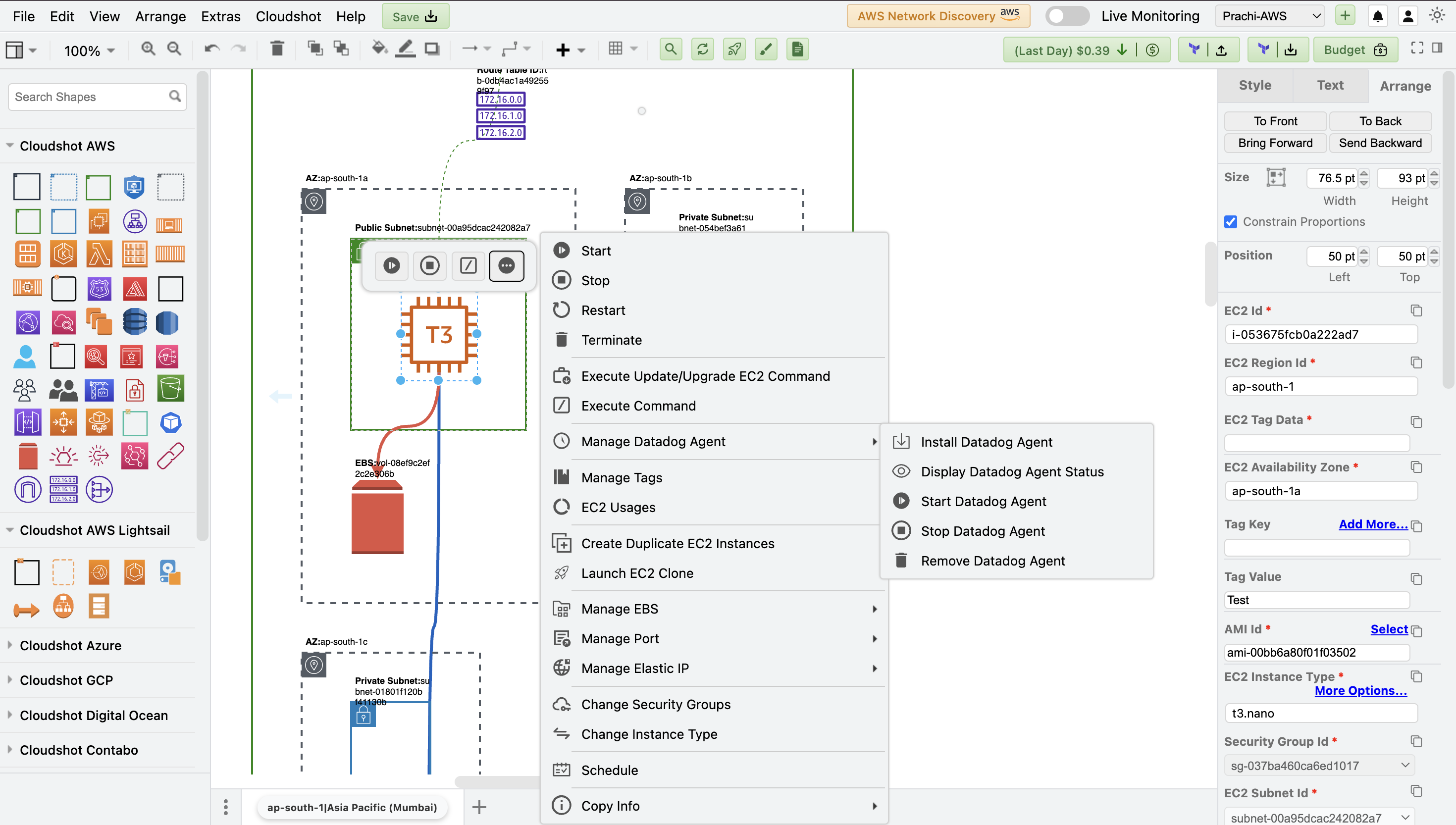Click the green refresh sync icon
This screenshot has height=825, width=1456.
click(x=703, y=50)
